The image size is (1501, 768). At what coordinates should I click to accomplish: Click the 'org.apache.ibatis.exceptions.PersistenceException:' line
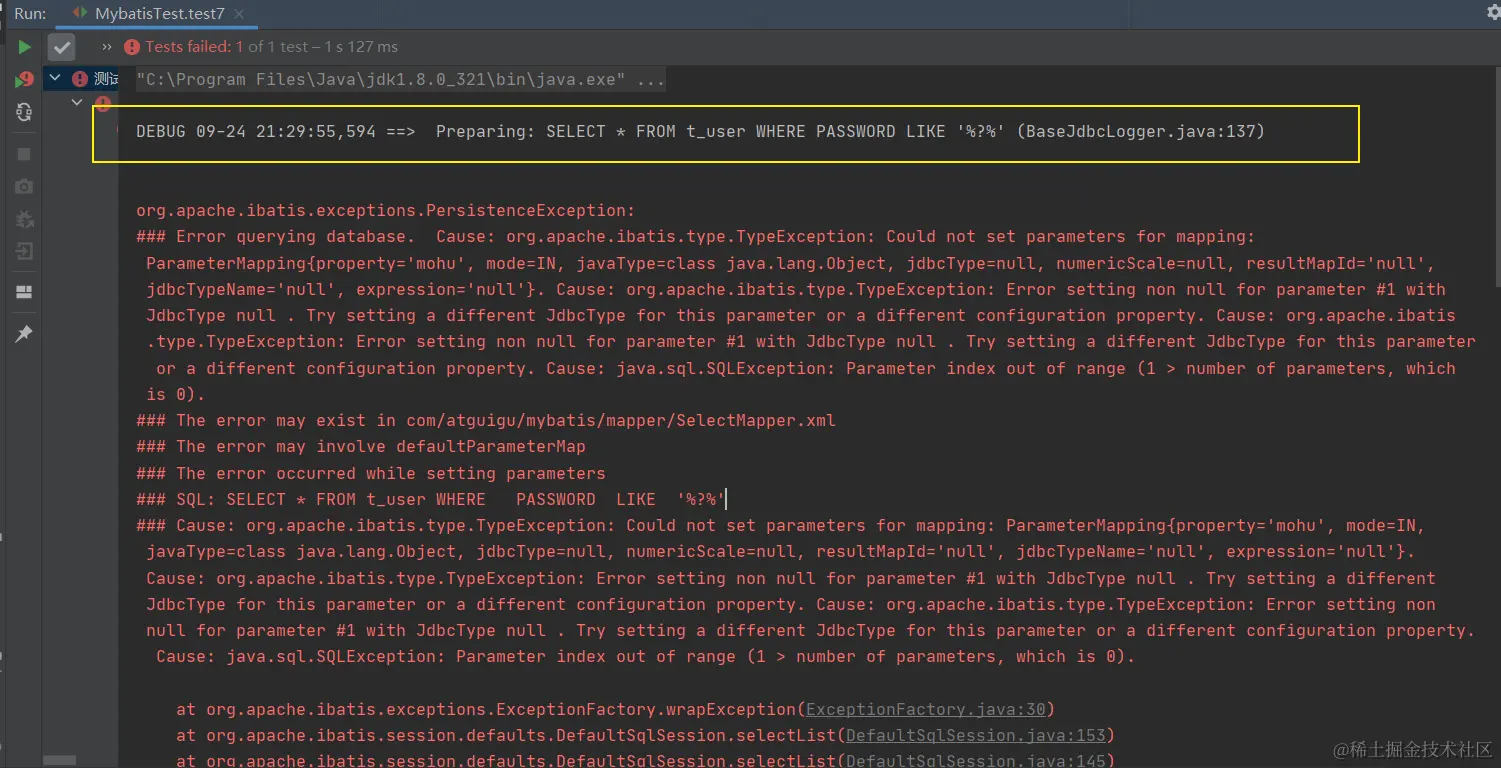(x=386, y=211)
